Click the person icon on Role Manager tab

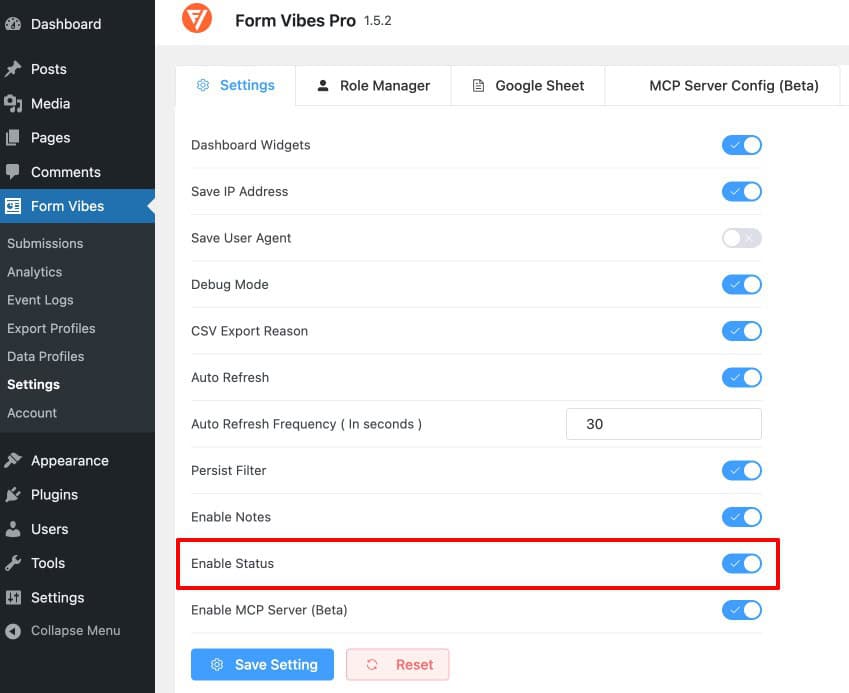point(323,85)
